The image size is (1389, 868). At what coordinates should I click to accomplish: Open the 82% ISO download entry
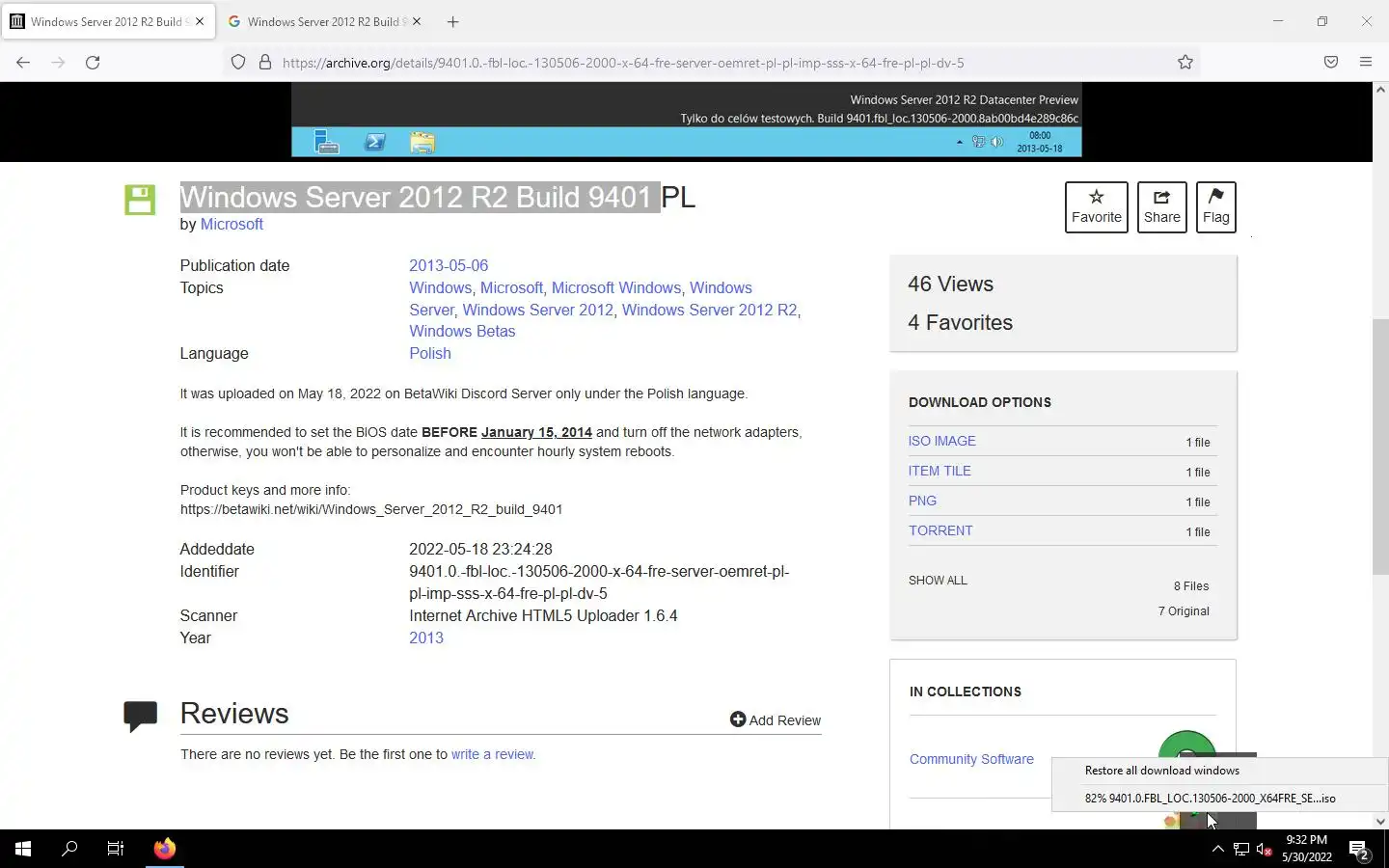tap(1210, 799)
